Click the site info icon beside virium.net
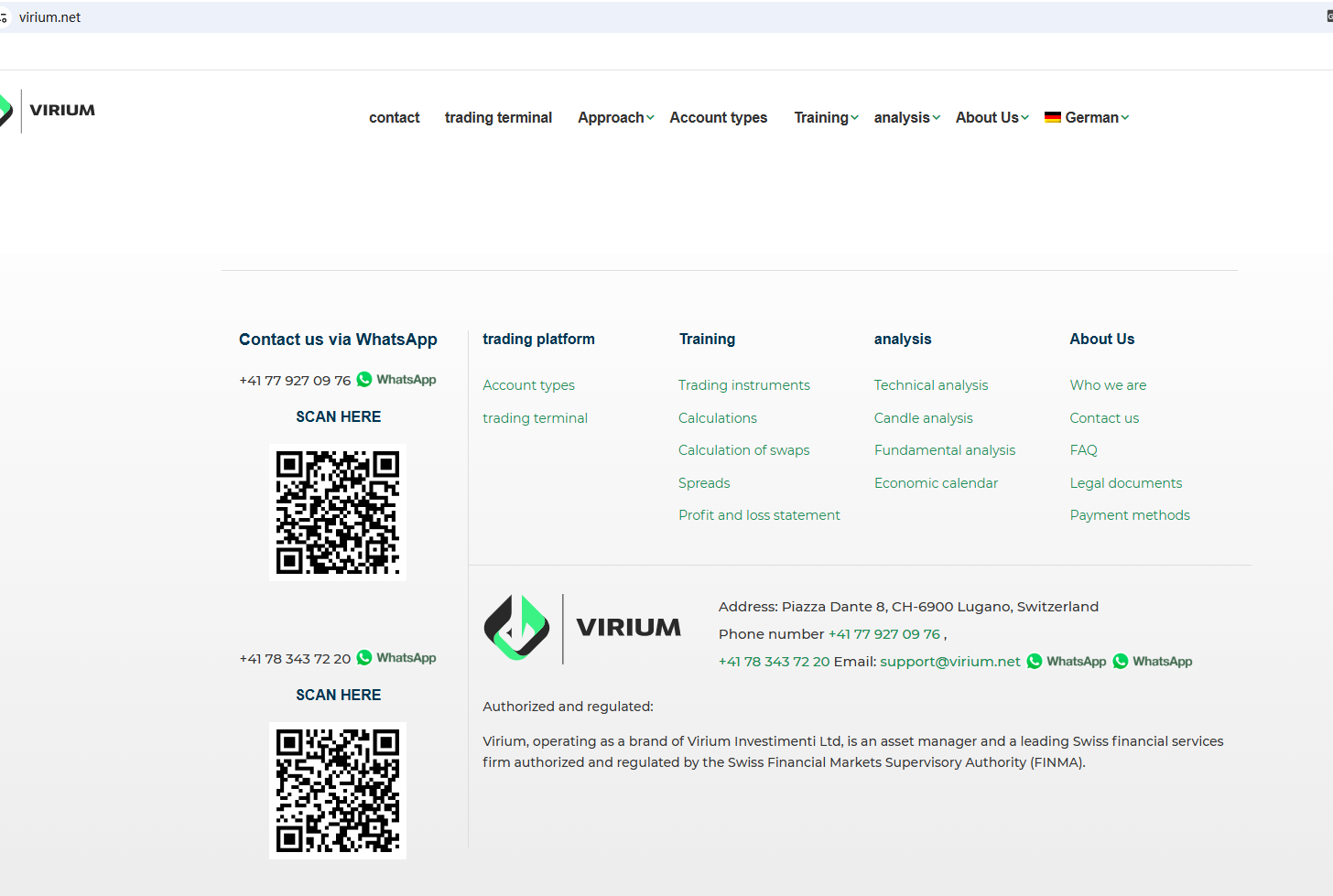 pos(4,17)
